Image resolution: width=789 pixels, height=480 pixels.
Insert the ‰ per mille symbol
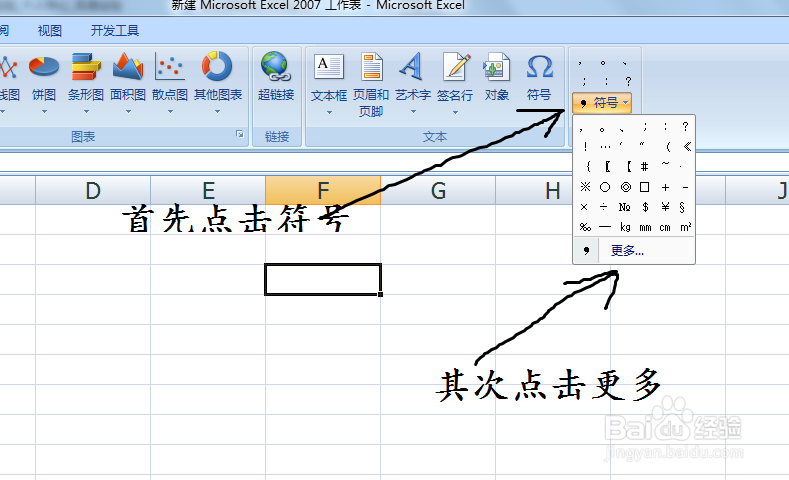pos(585,227)
